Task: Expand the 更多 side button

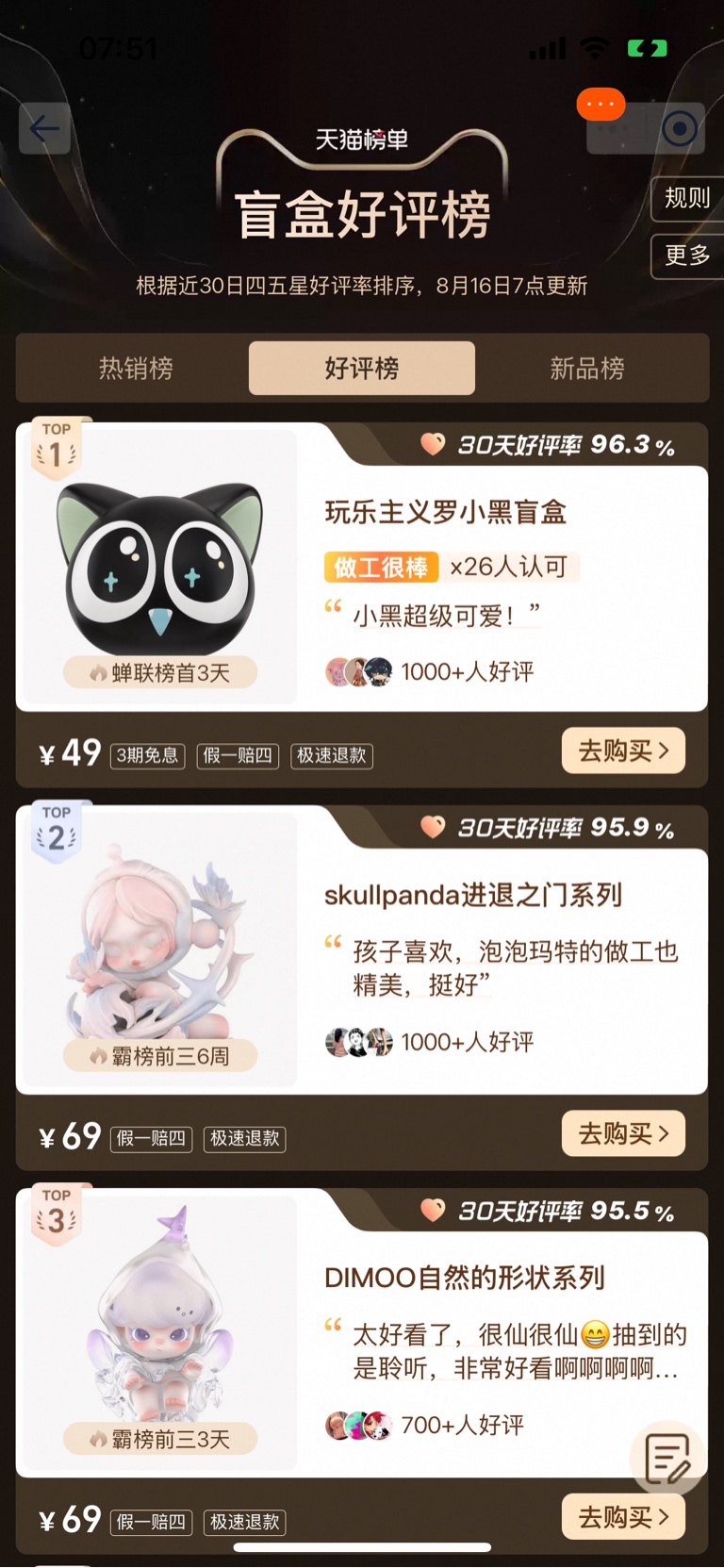Action: [687, 256]
